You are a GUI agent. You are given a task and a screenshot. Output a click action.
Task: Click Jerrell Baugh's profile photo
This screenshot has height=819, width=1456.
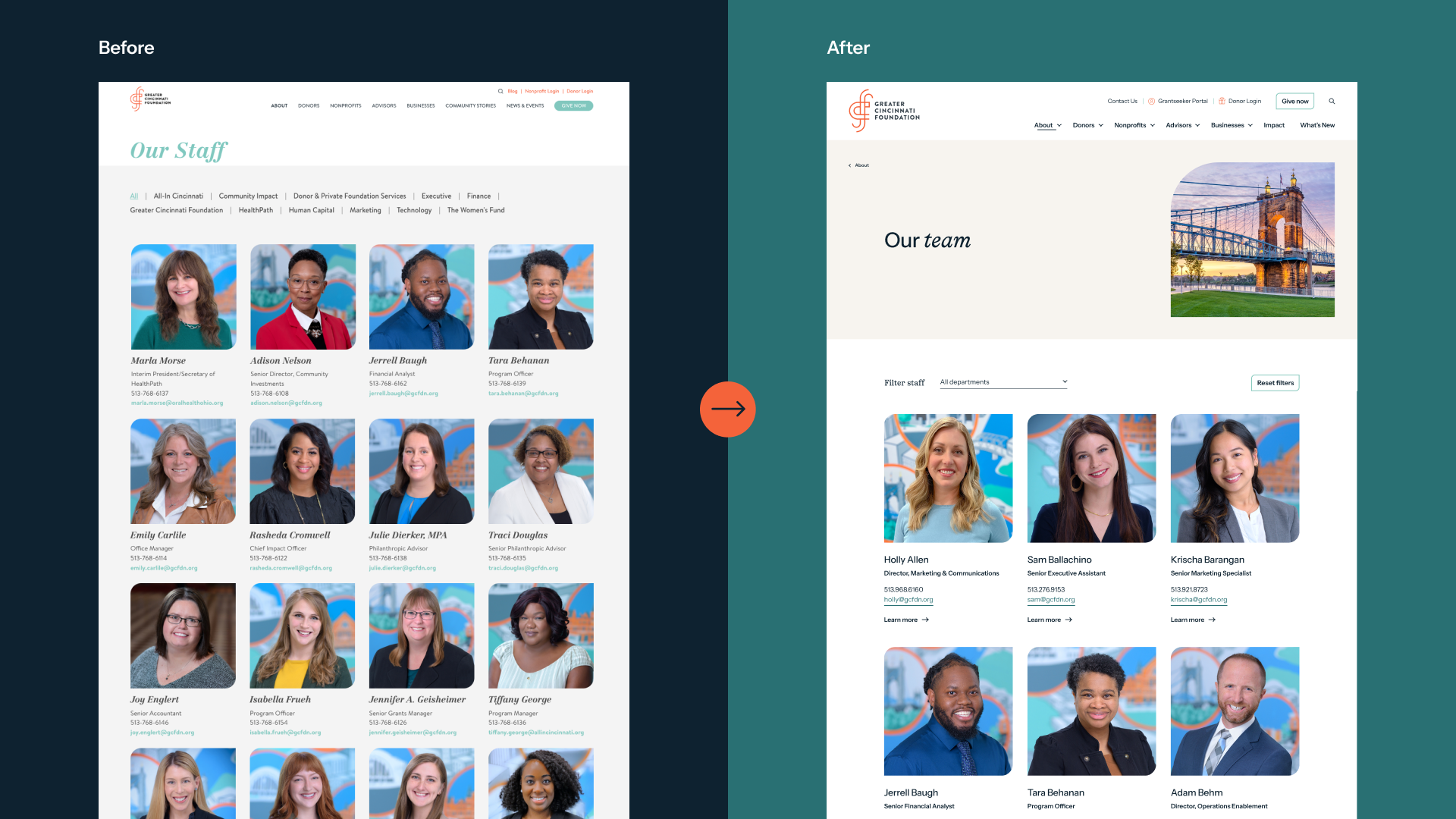(948, 711)
